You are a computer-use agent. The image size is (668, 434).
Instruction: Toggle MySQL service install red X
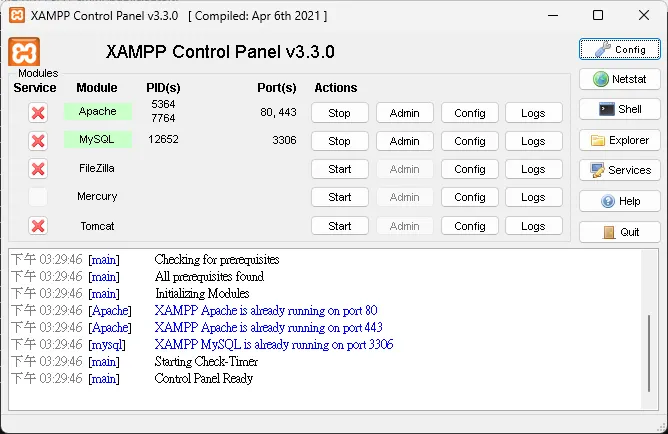point(38,141)
